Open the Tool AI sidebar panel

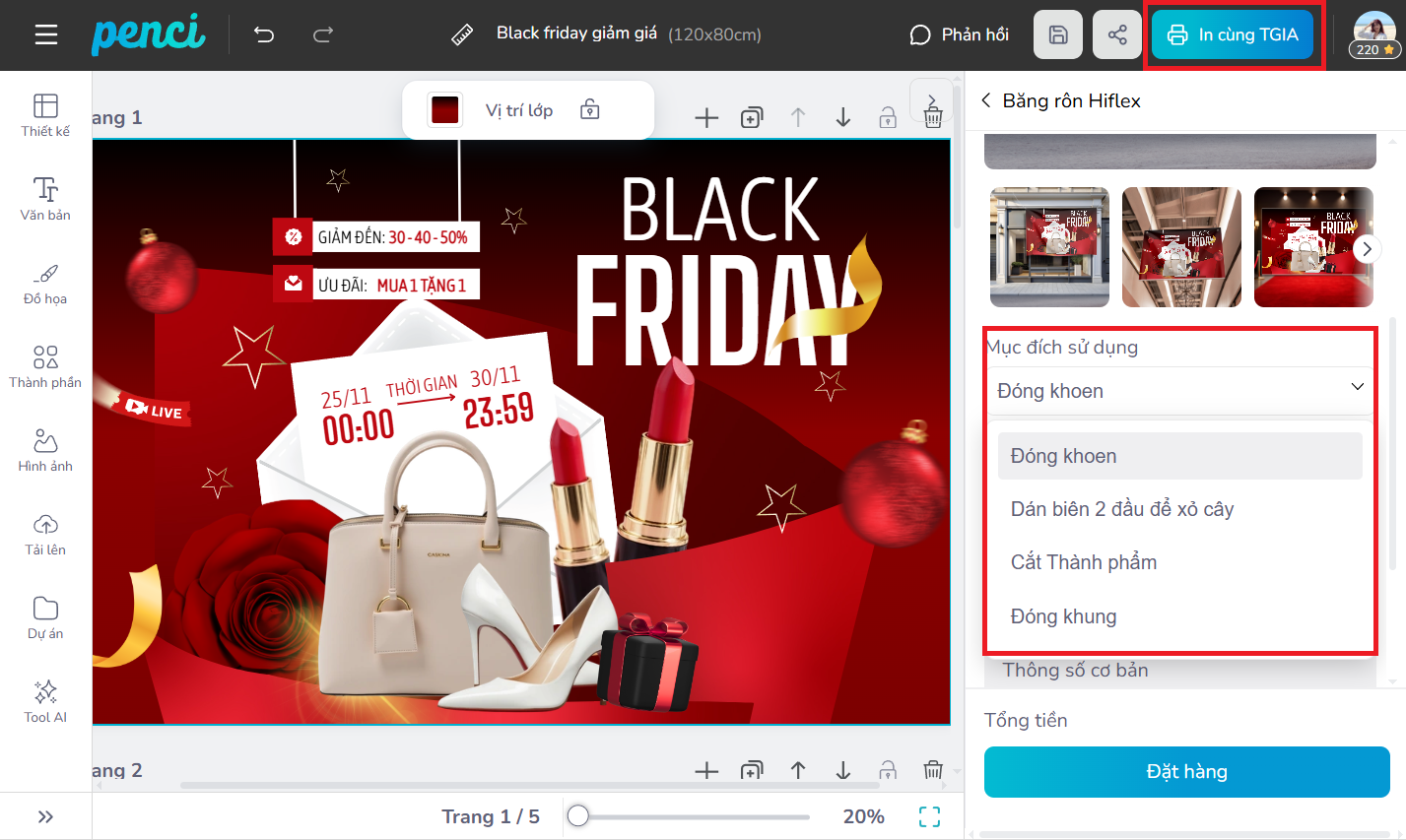click(45, 701)
